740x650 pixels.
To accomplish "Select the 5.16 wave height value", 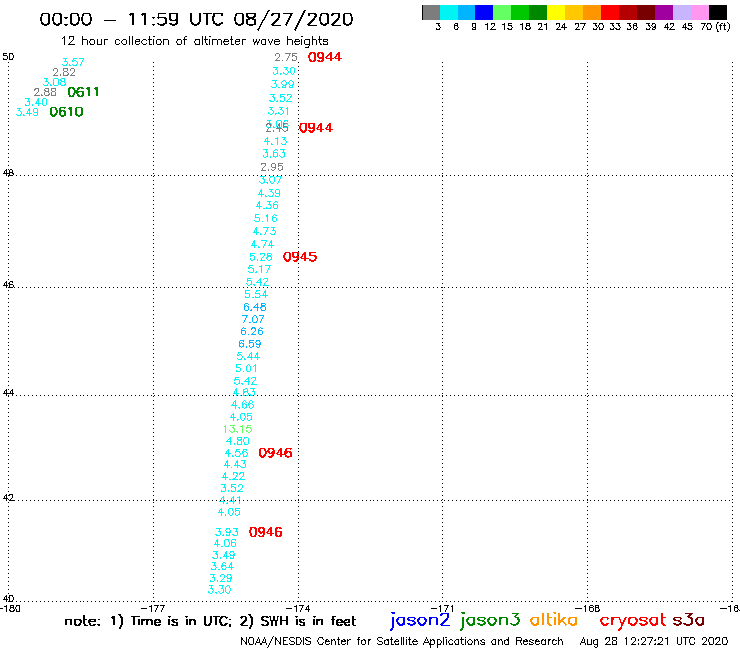I will [266, 219].
